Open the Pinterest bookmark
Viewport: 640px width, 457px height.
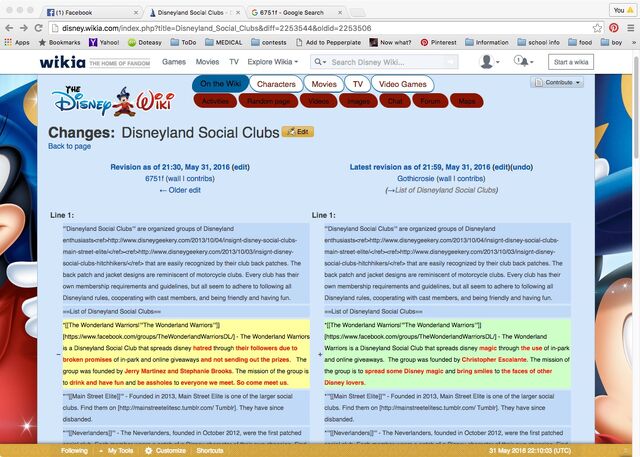coord(438,42)
